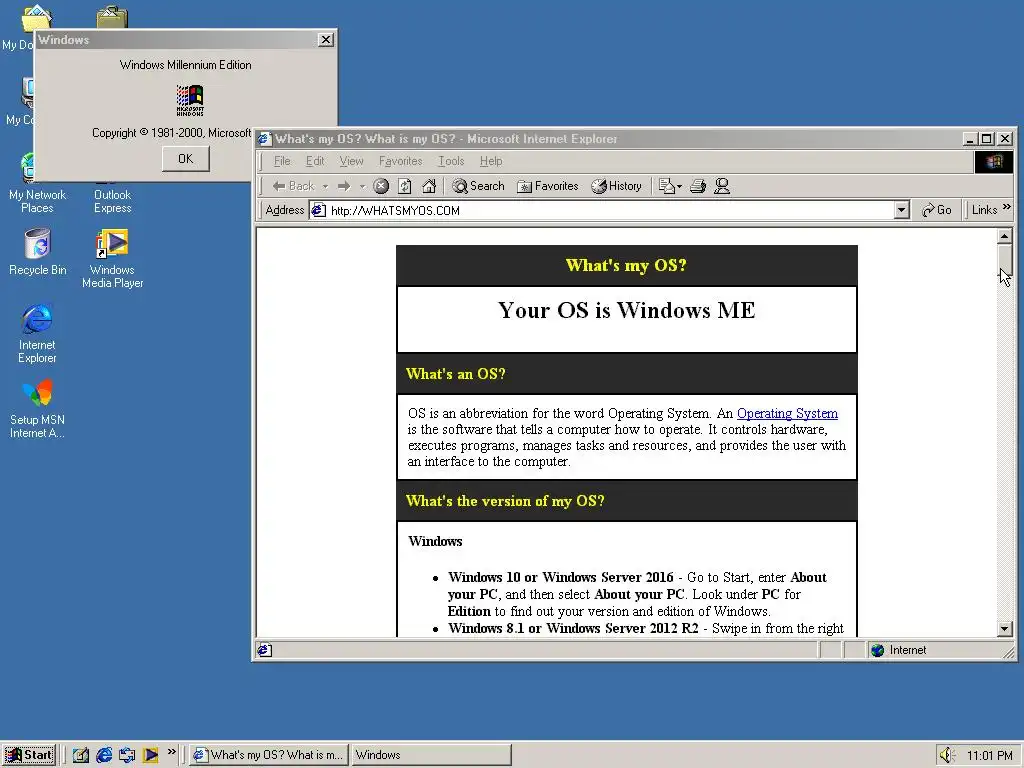Follow the Operating System hyperlink

787,413
